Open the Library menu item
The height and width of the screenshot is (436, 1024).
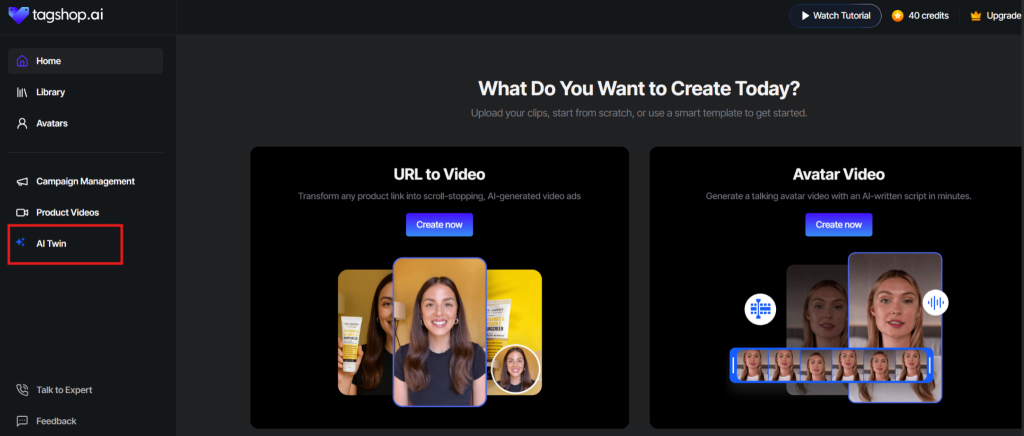[x=50, y=92]
